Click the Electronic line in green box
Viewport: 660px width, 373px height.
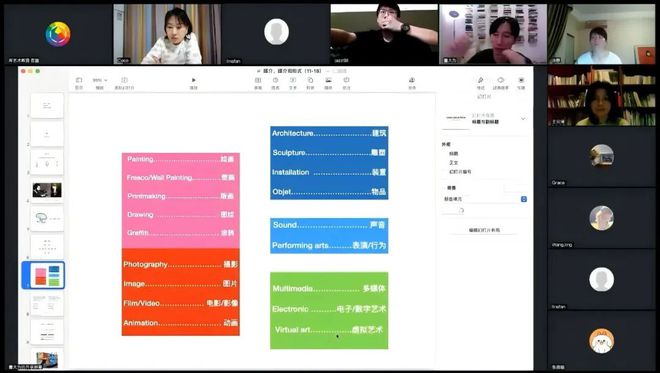pyautogui.click(x=329, y=309)
